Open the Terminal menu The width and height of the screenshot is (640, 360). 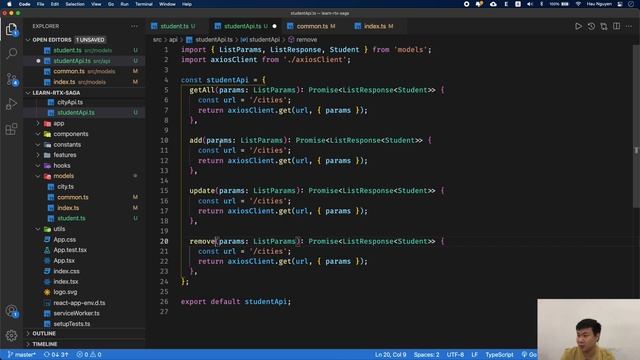144,4
